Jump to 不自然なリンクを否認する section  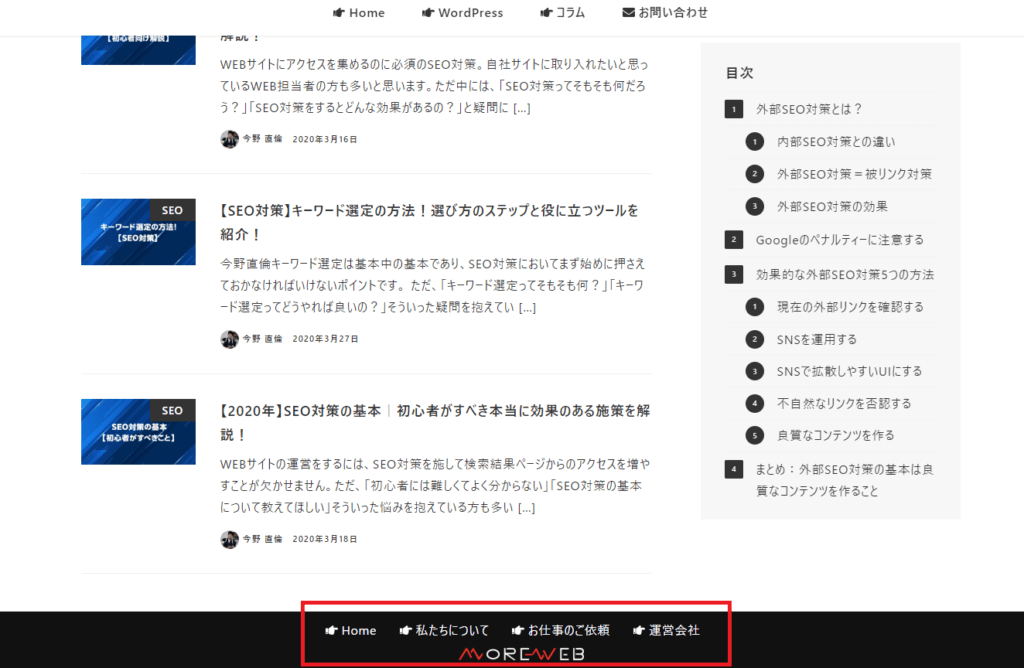[844, 404]
